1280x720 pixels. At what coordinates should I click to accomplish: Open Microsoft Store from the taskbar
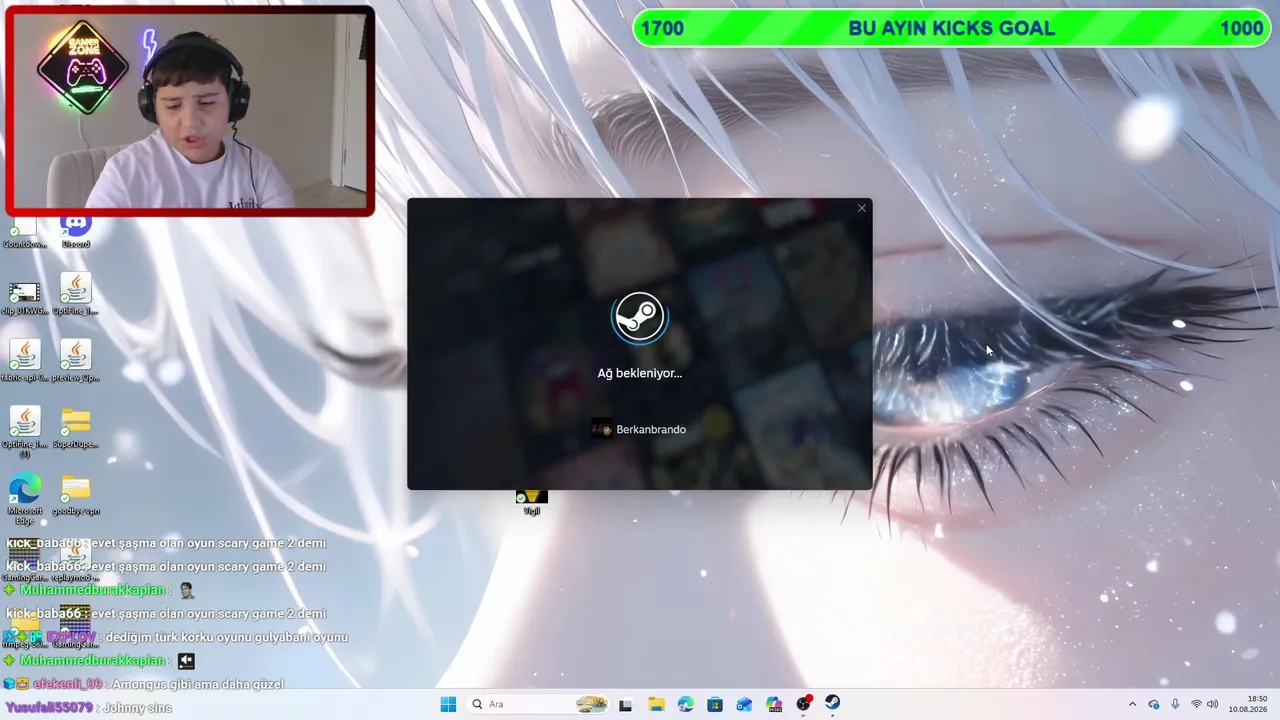715,704
